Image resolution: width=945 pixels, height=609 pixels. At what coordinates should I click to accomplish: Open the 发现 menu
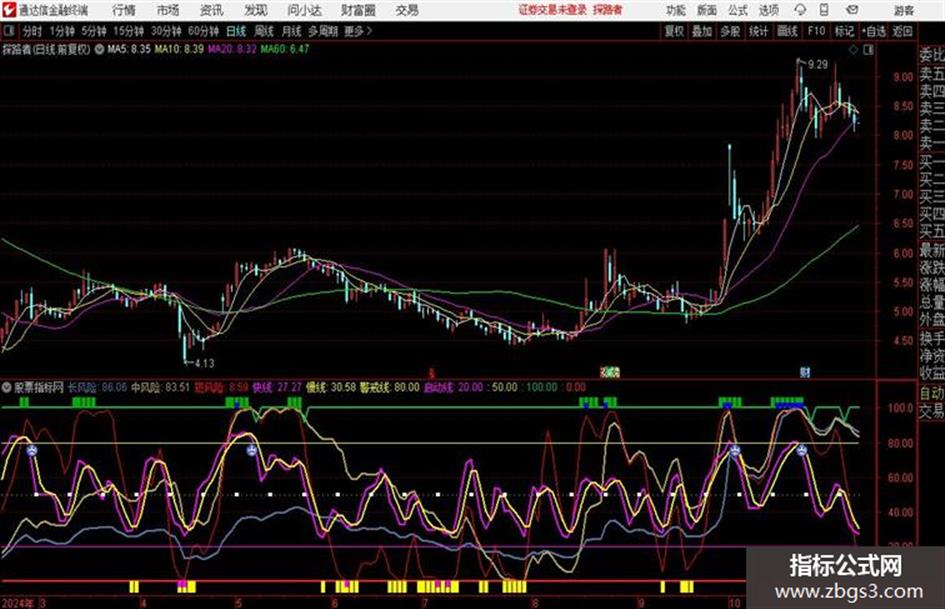coord(256,10)
